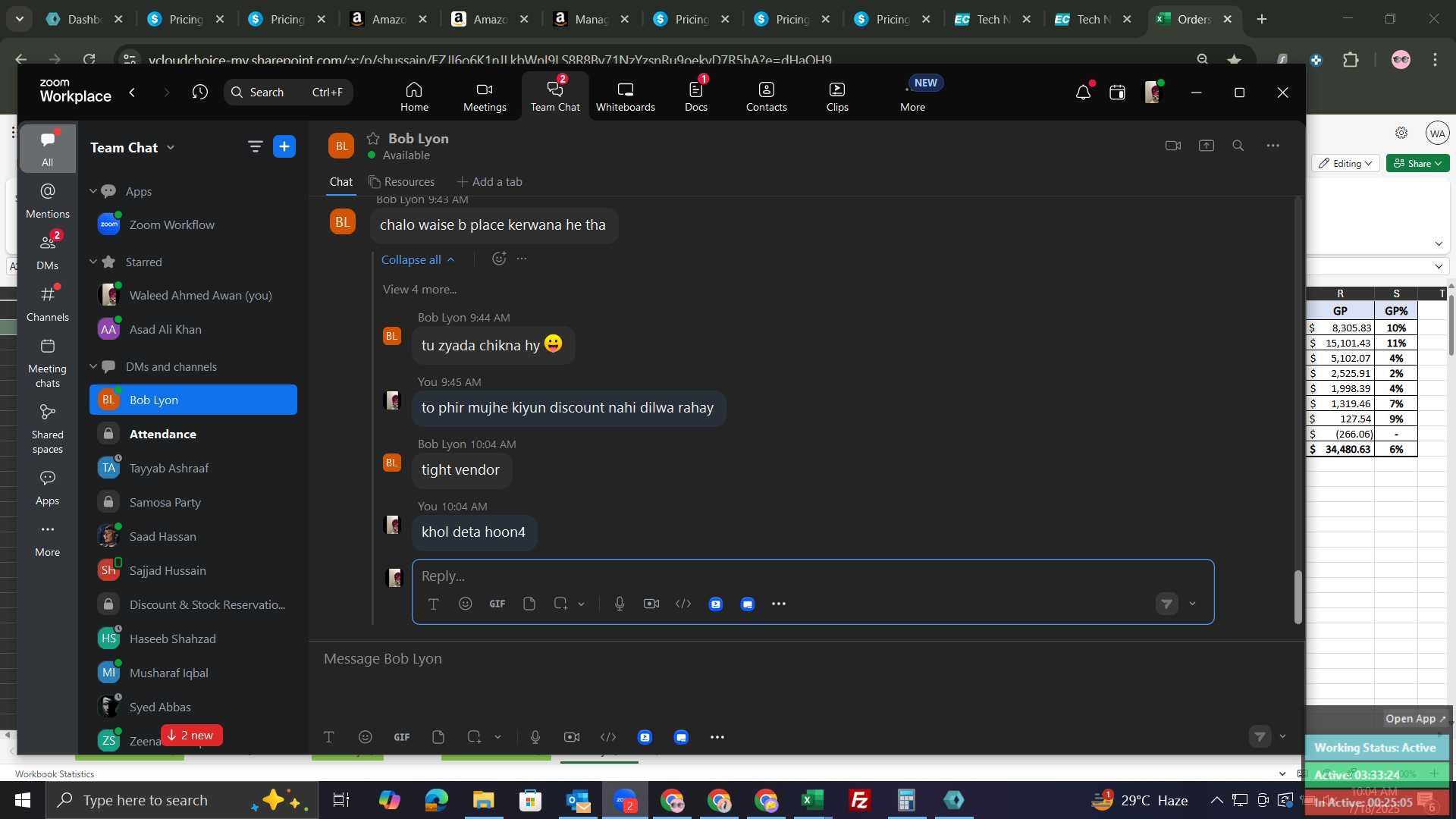This screenshot has height=819, width=1456.
Task: Start video call with Bob Lyon
Action: [1173, 146]
